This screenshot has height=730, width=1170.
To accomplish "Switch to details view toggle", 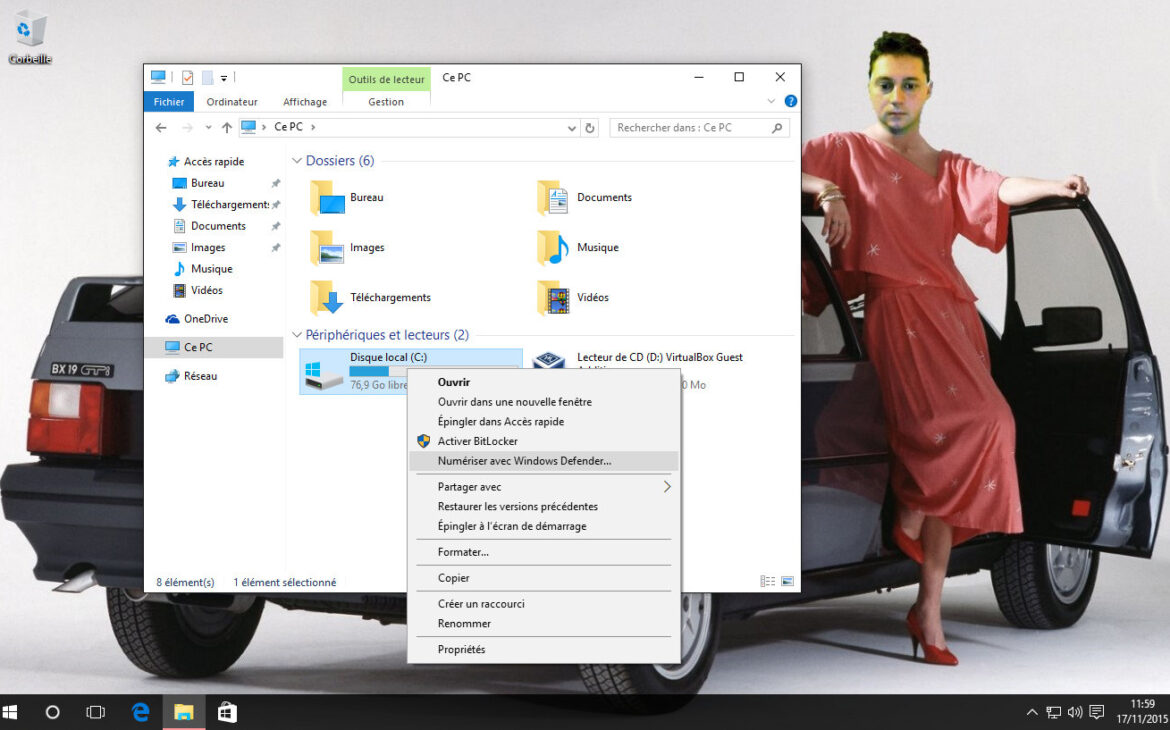I will (767, 581).
